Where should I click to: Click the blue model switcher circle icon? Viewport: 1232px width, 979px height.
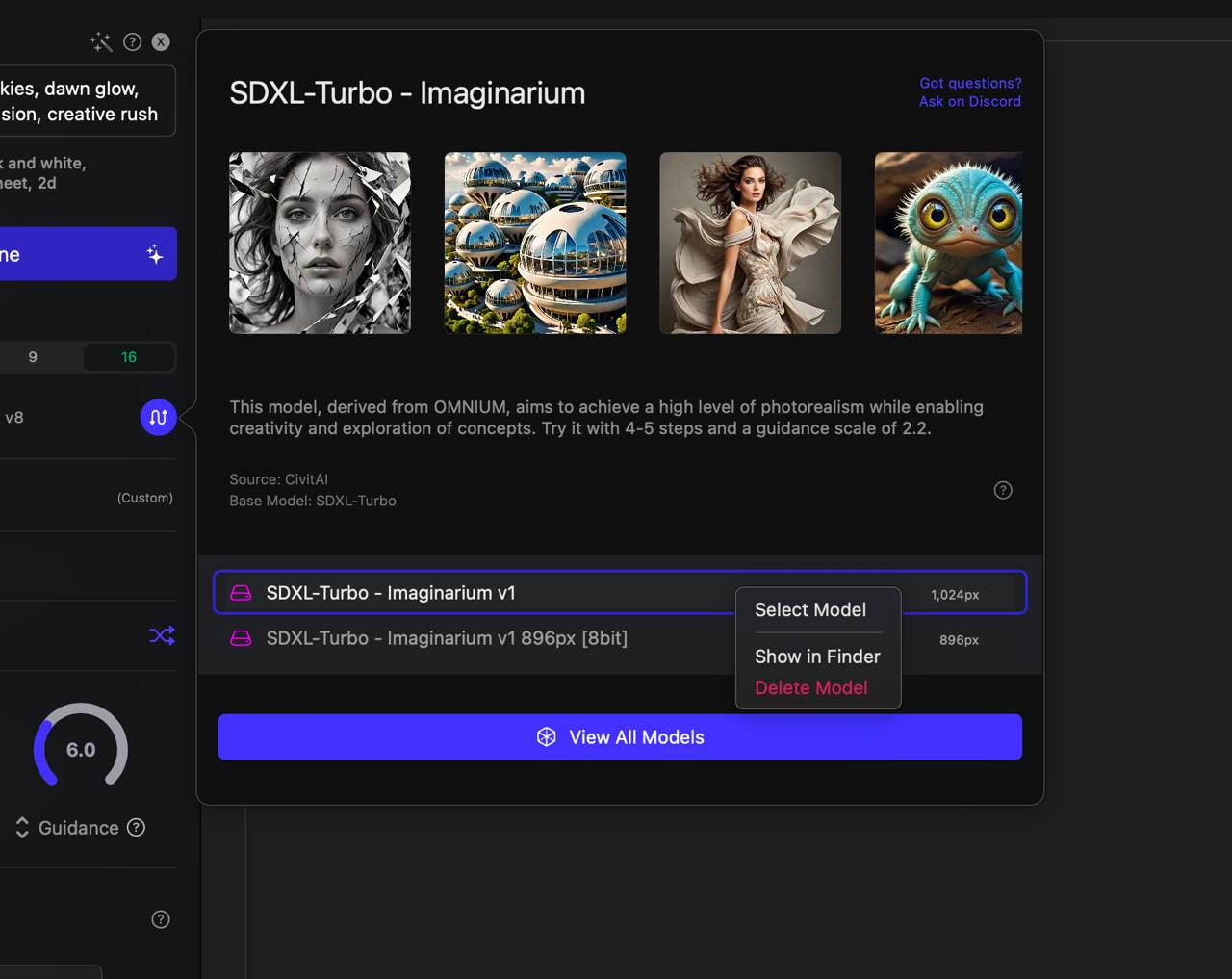[159, 418]
